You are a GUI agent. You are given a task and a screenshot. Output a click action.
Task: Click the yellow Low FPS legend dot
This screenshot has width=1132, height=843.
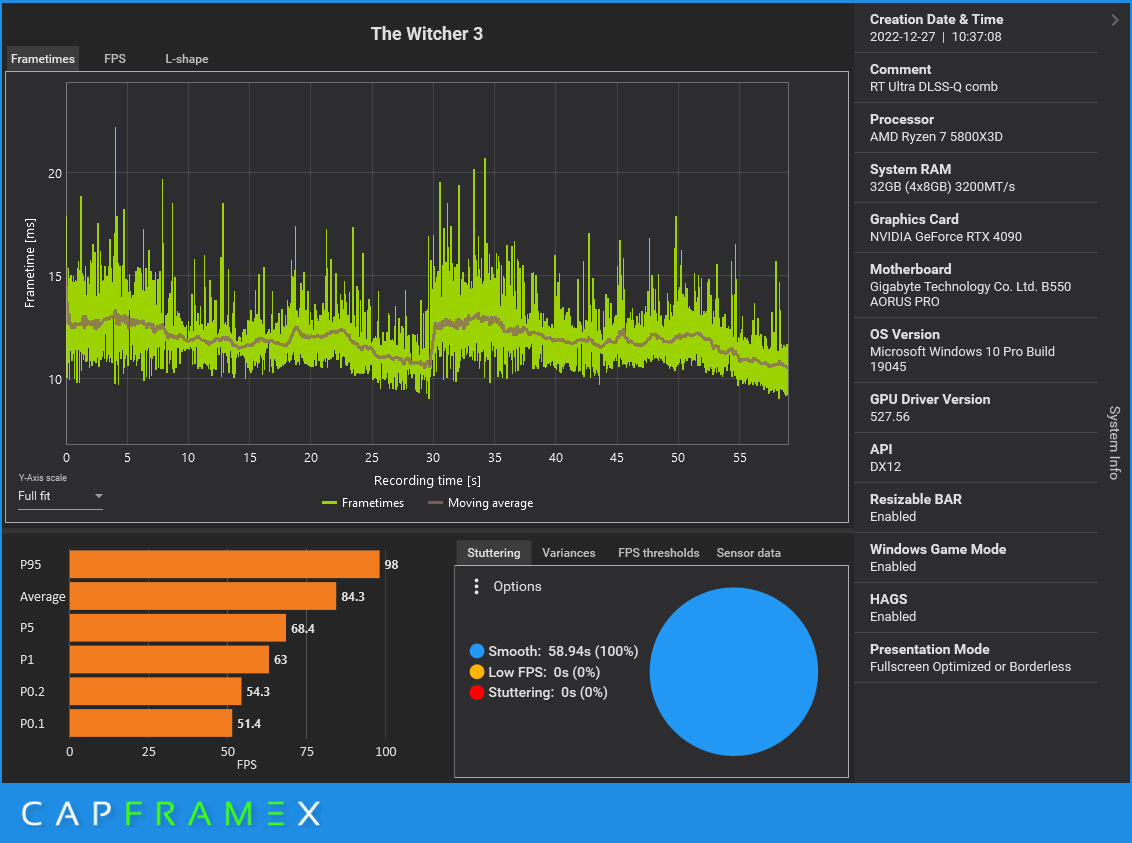[x=476, y=672]
